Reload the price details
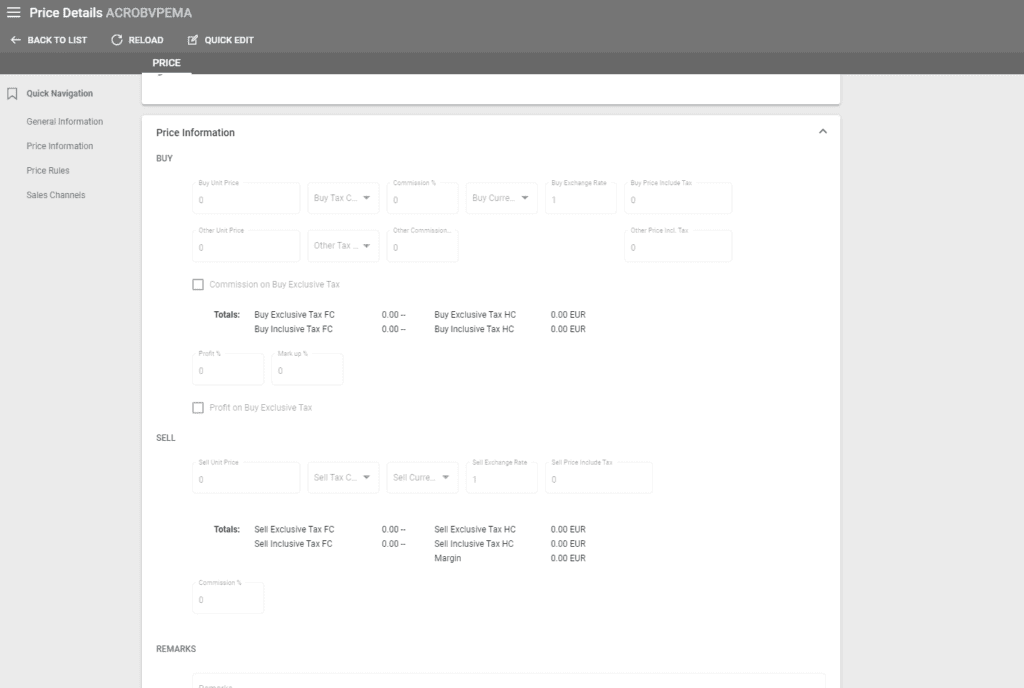This screenshot has height=688, width=1024. click(137, 40)
